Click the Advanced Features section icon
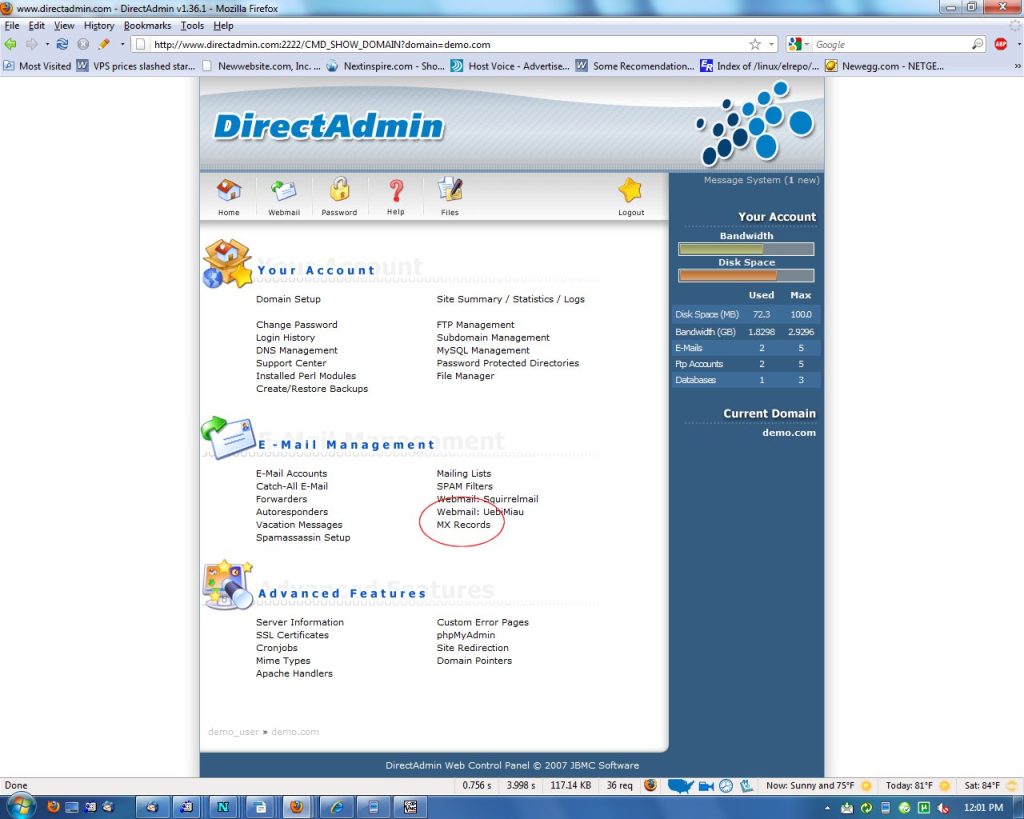This screenshot has width=1024, height=819. tap(227, 585)
